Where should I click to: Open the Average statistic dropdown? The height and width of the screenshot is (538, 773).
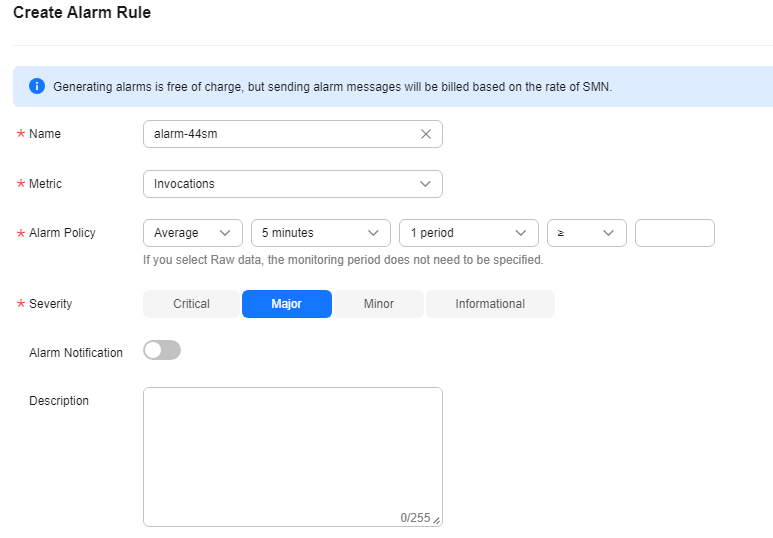point(193,233)
